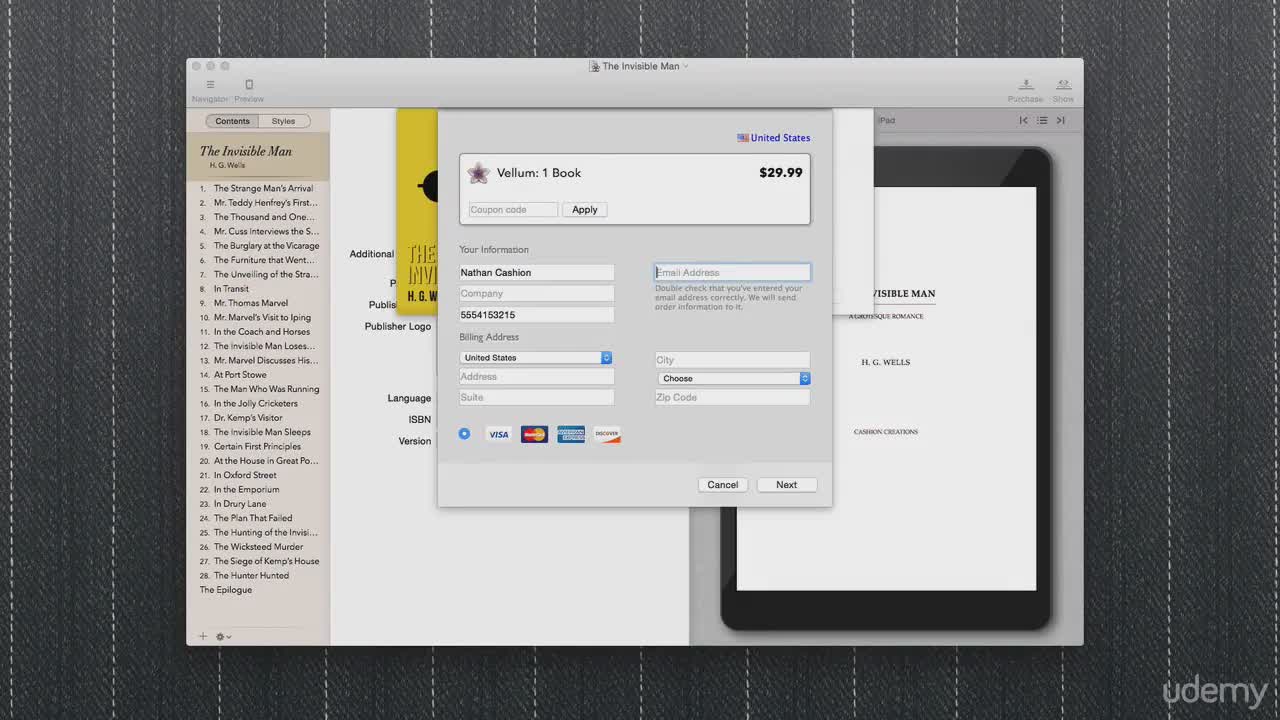The width and height of the screenshot is (1280, 720).
Task: Click the name field Nathan Cashion
Action: 536,272
